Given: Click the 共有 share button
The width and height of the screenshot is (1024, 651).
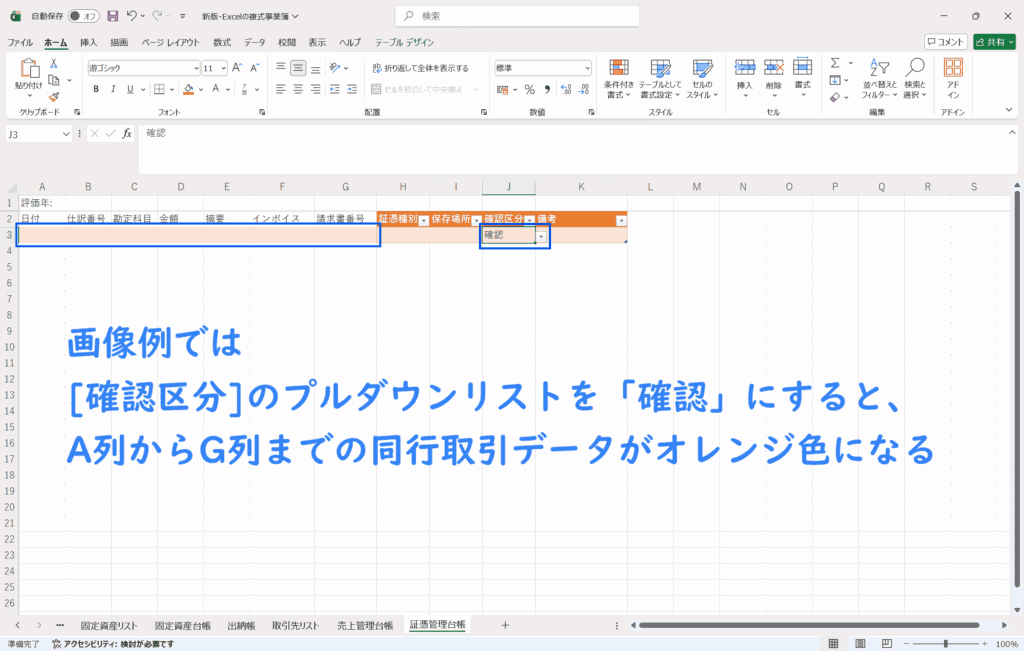Looking at the screenshot, I should 994,42.
